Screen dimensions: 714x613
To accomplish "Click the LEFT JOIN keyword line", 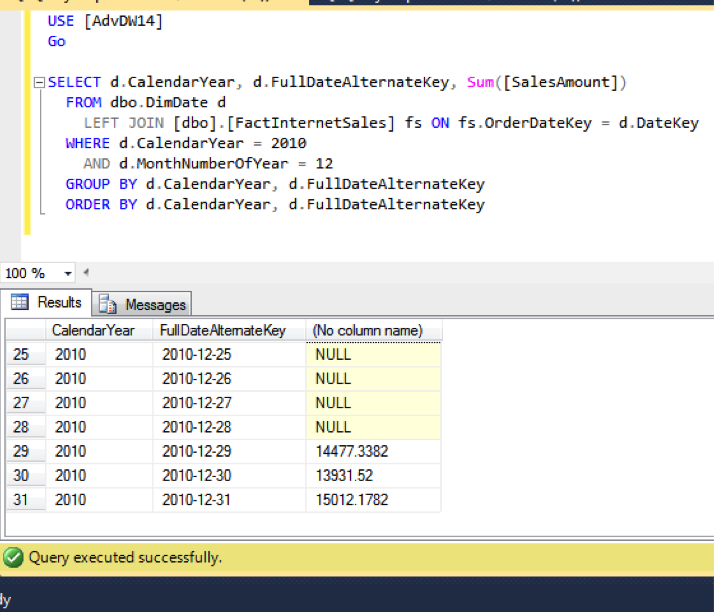I will (x=123, y=123).
